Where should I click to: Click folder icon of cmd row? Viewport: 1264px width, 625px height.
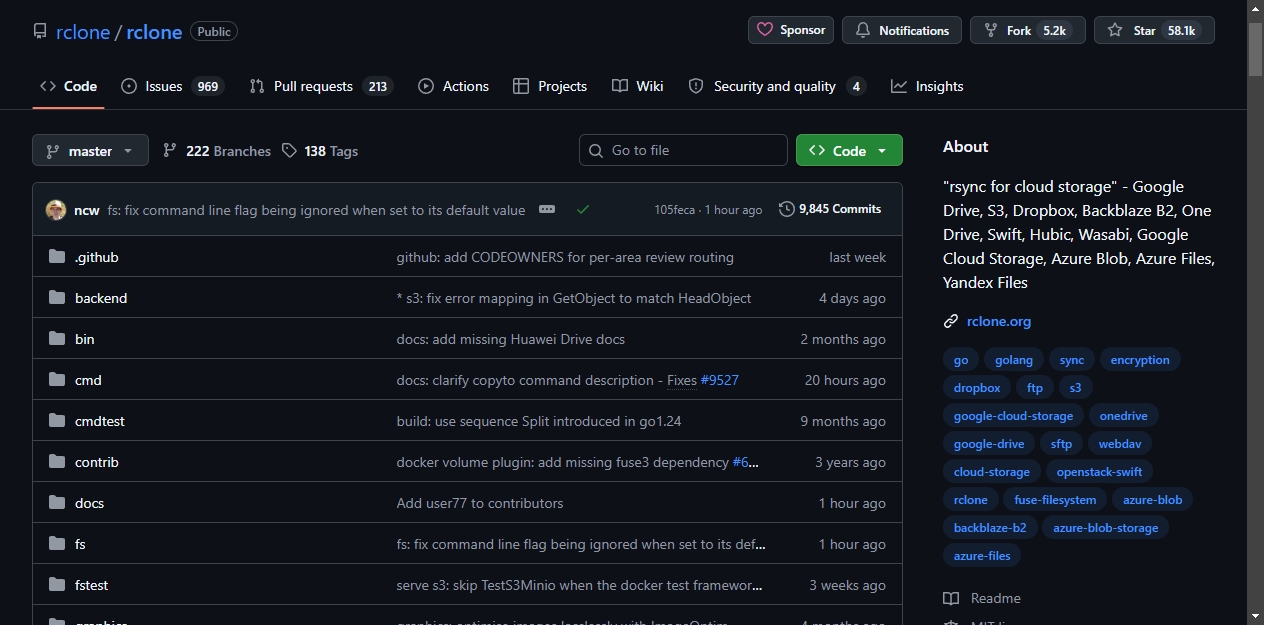click(57, 380)
